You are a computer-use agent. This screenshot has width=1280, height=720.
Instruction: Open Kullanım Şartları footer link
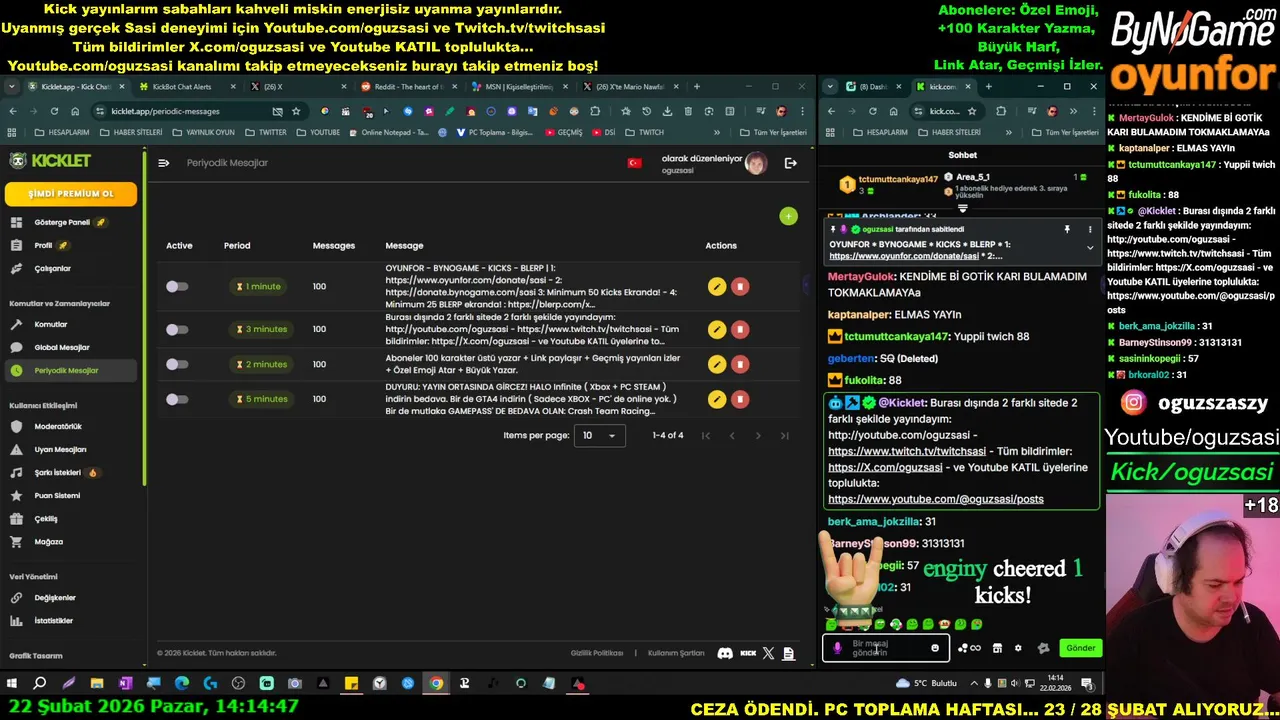[x=676, y=653]
